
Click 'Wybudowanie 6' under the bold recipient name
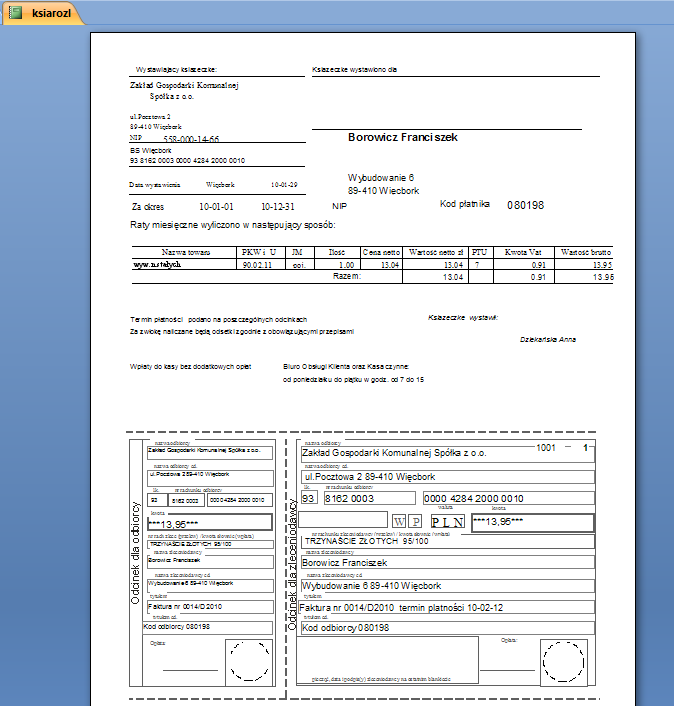pos(380,178)
